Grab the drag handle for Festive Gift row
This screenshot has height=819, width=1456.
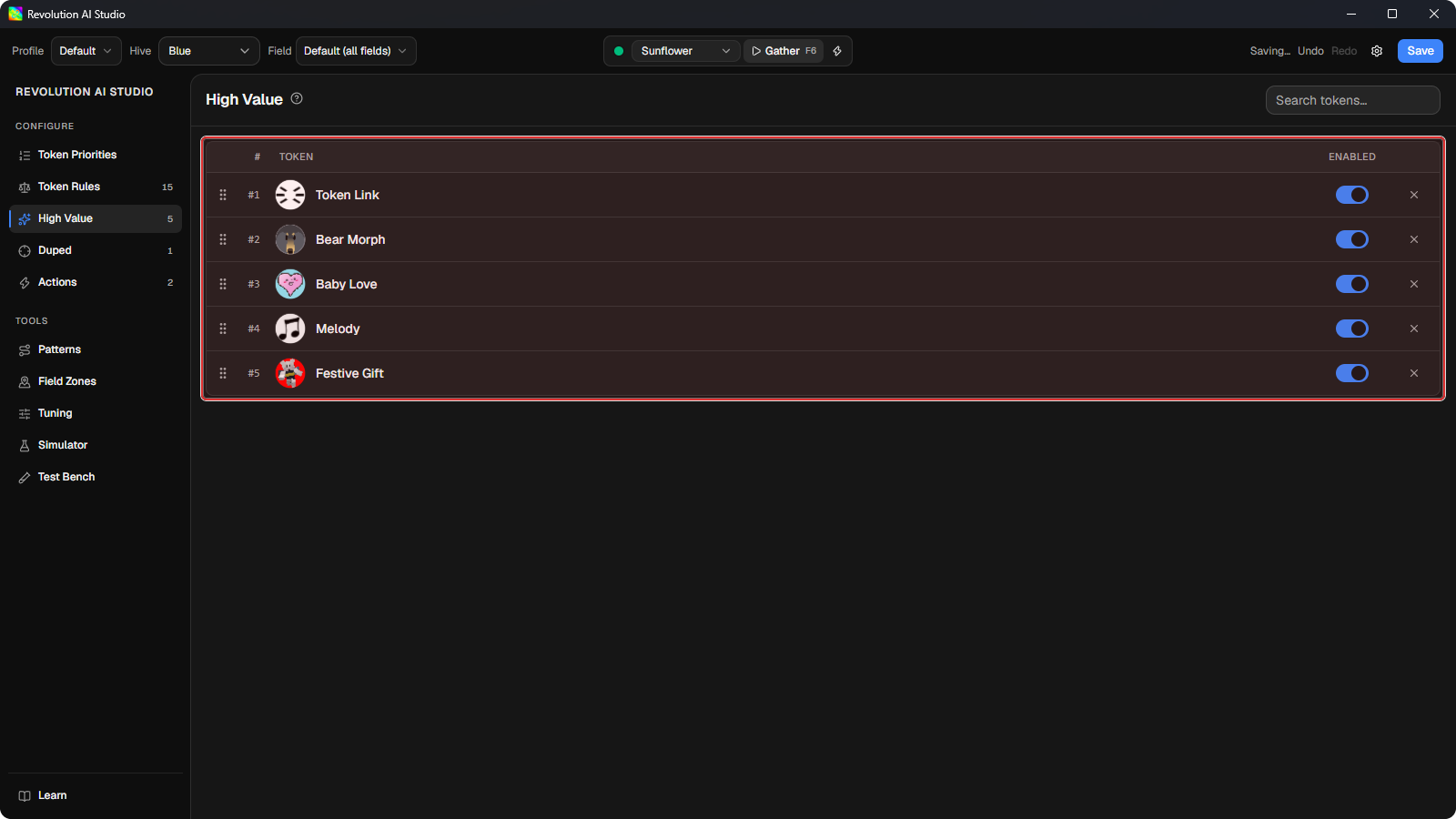click(x=223, y=373)
